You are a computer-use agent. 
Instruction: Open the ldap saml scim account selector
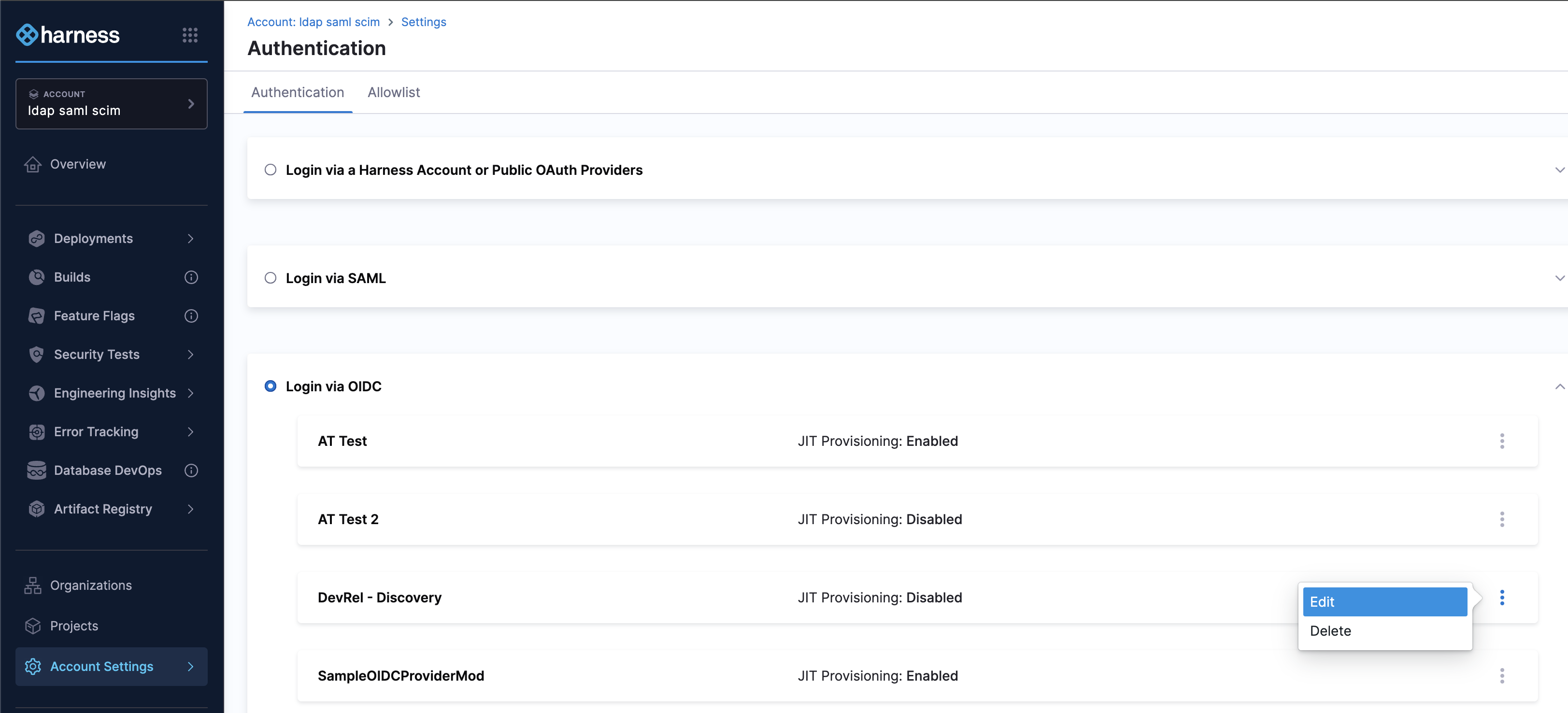[x=112, y=103]
